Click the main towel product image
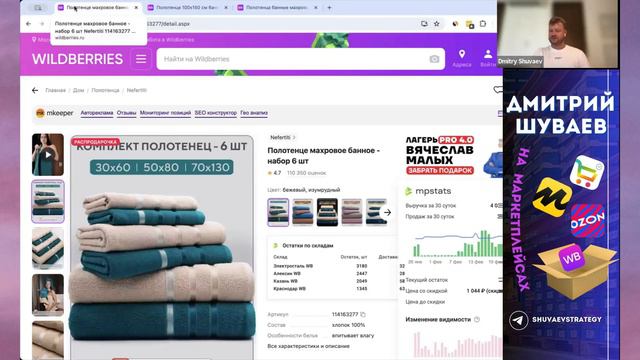 [162, 247]
